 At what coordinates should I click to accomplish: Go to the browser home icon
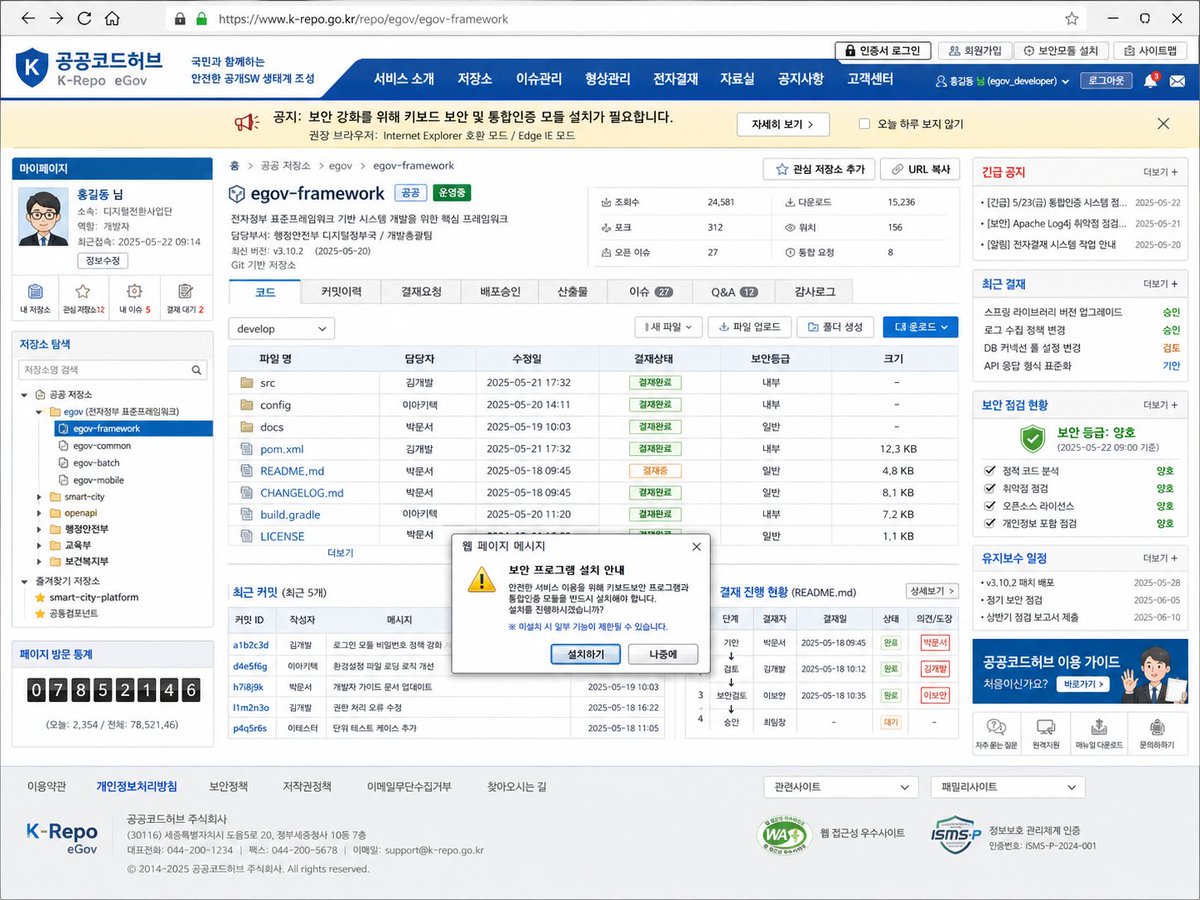(x=113, y=18)
